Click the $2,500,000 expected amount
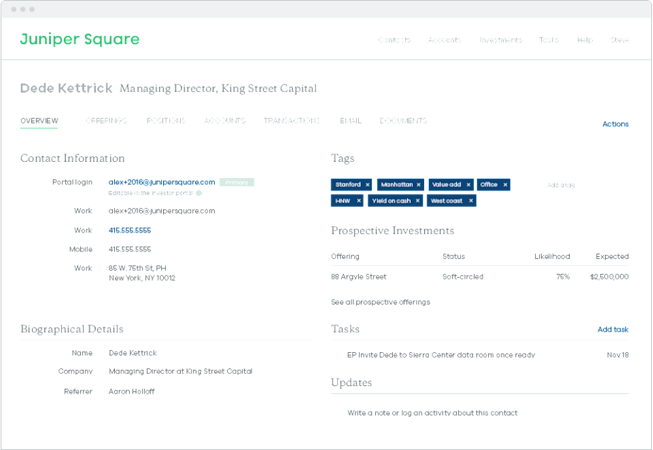 (609, 277)
